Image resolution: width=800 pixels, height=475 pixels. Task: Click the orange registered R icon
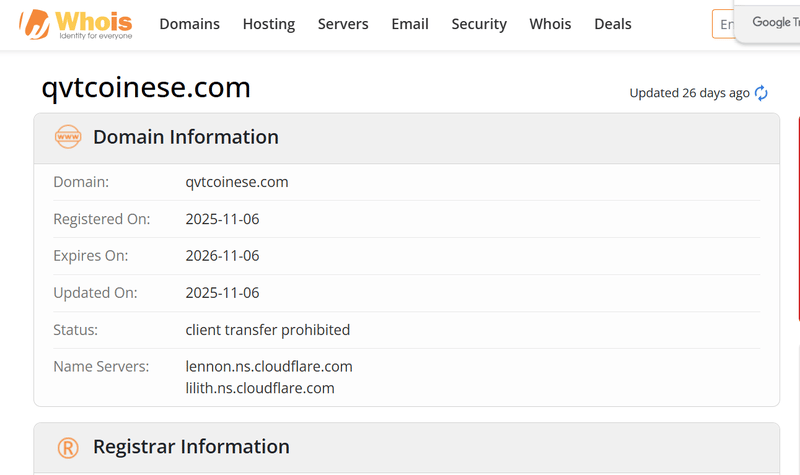tap(68, 447)
